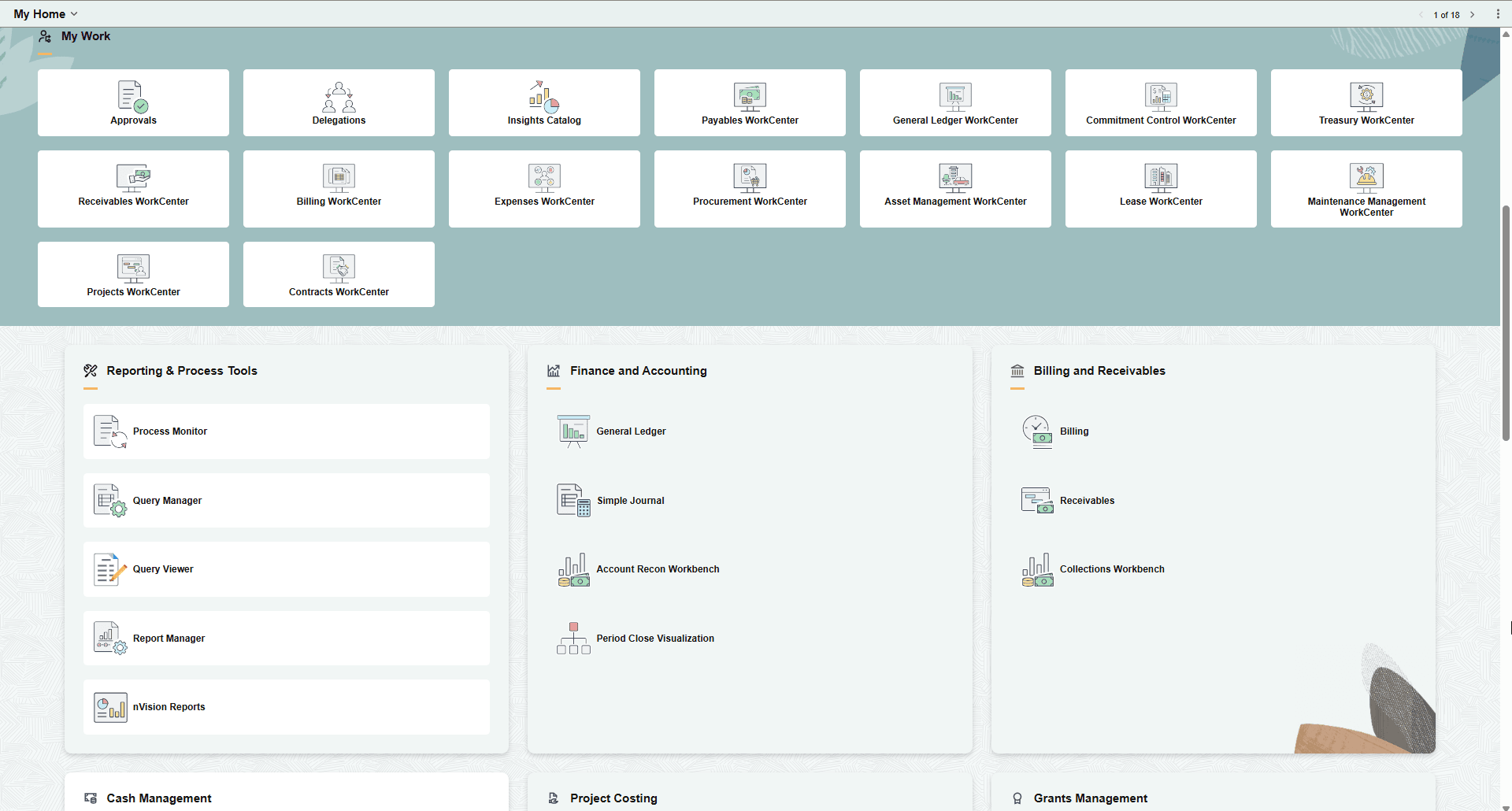1512x811 pixels.
Task: Open the Billing WorkCenter icon
Action: pos(339,178)
